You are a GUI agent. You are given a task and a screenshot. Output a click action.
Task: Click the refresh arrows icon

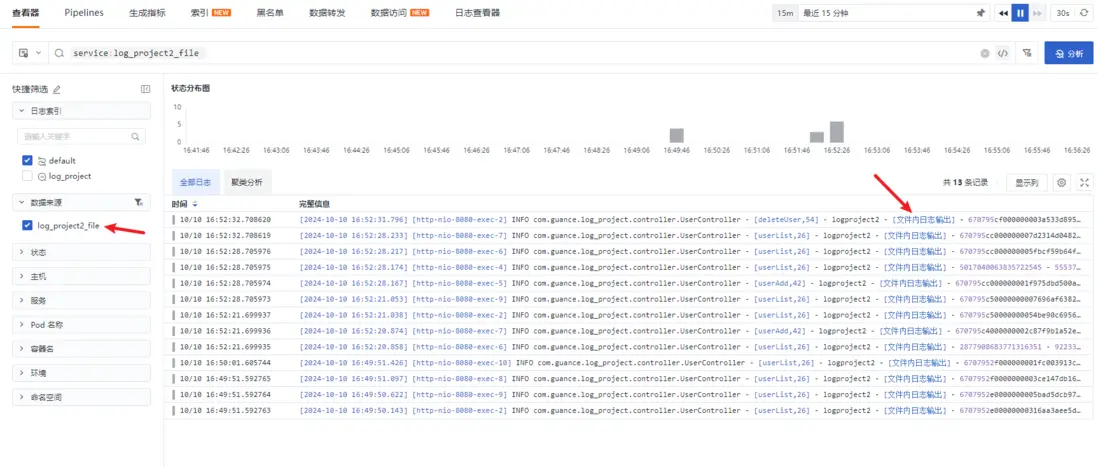(1084, 13)
